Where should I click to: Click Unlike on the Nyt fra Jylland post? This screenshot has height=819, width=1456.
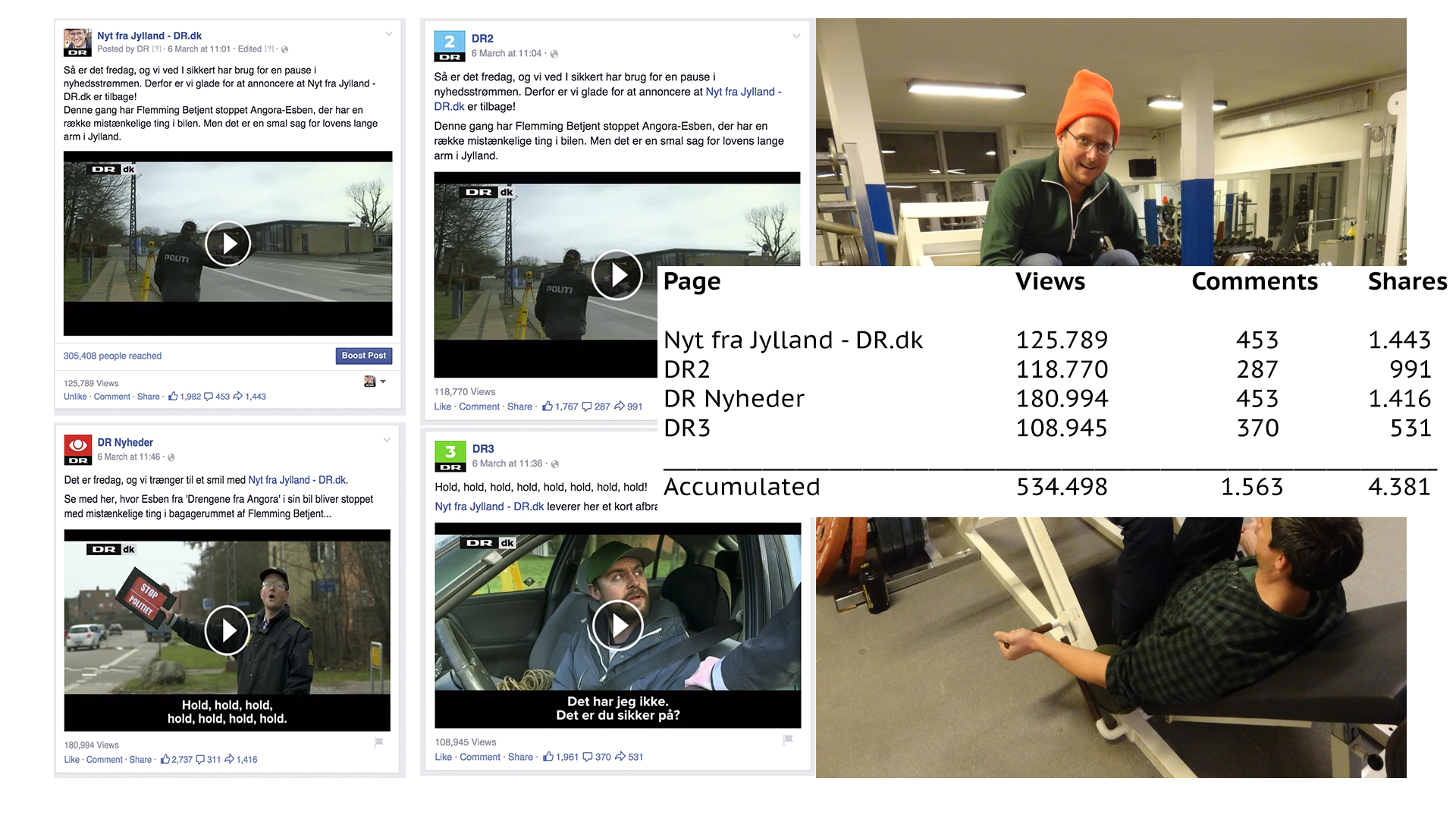[x=75, y=397]
